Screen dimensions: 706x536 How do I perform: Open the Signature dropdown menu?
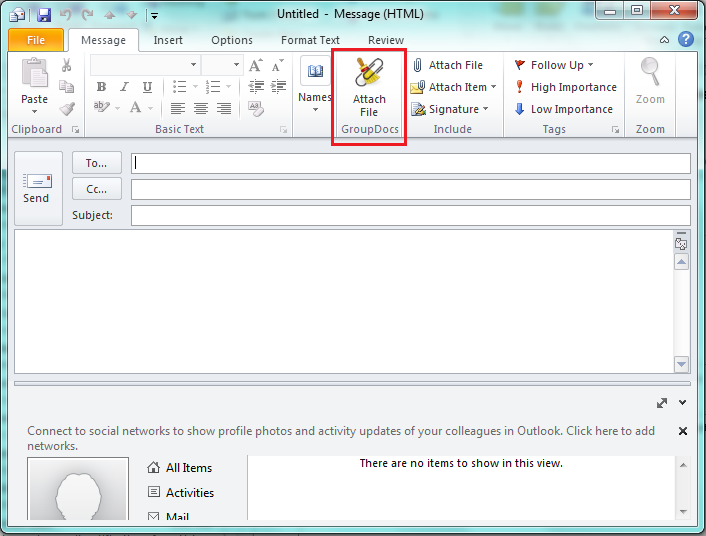pyautogui.click(x=451, y=109)
